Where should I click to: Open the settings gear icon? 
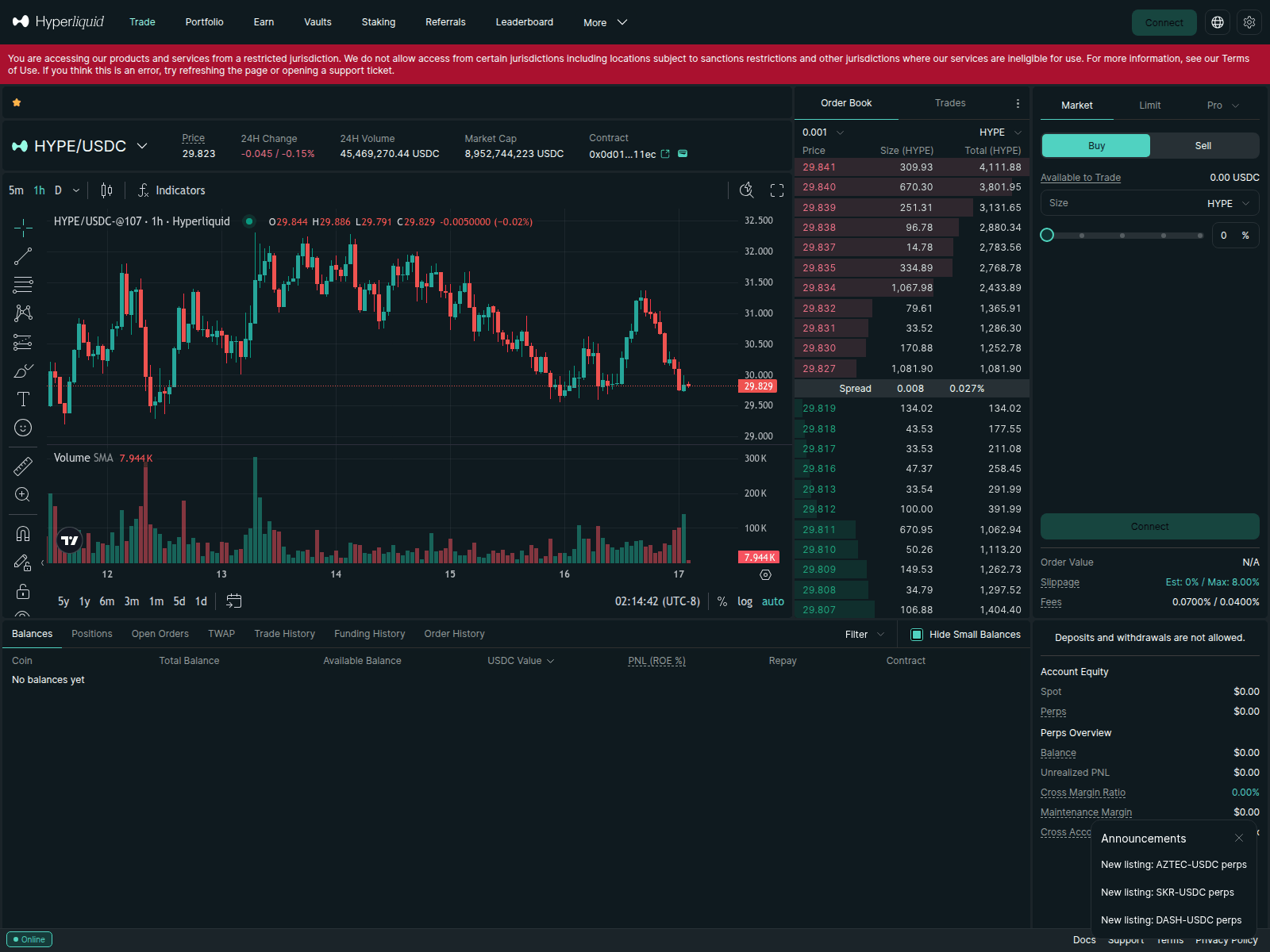[x=1249, y=22]
